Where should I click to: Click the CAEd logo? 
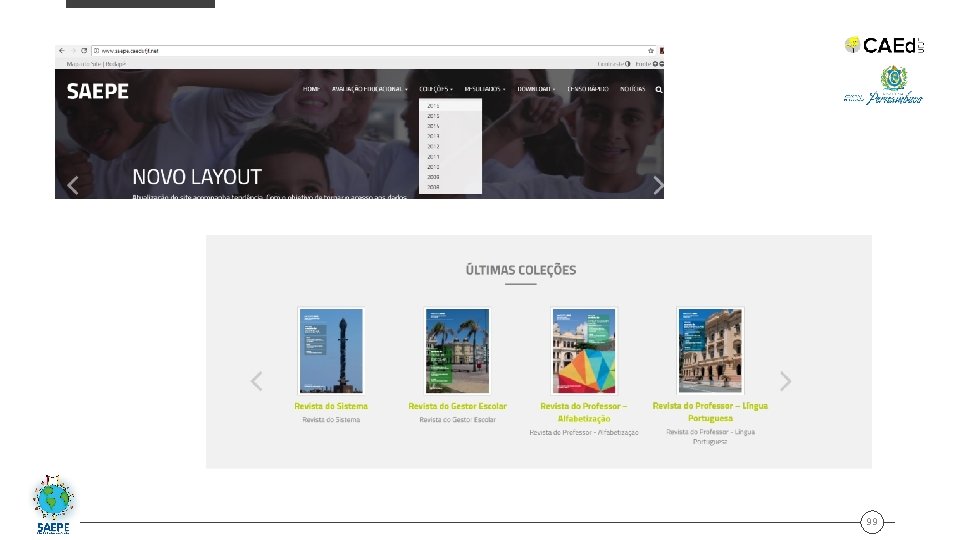coord(885,45)
